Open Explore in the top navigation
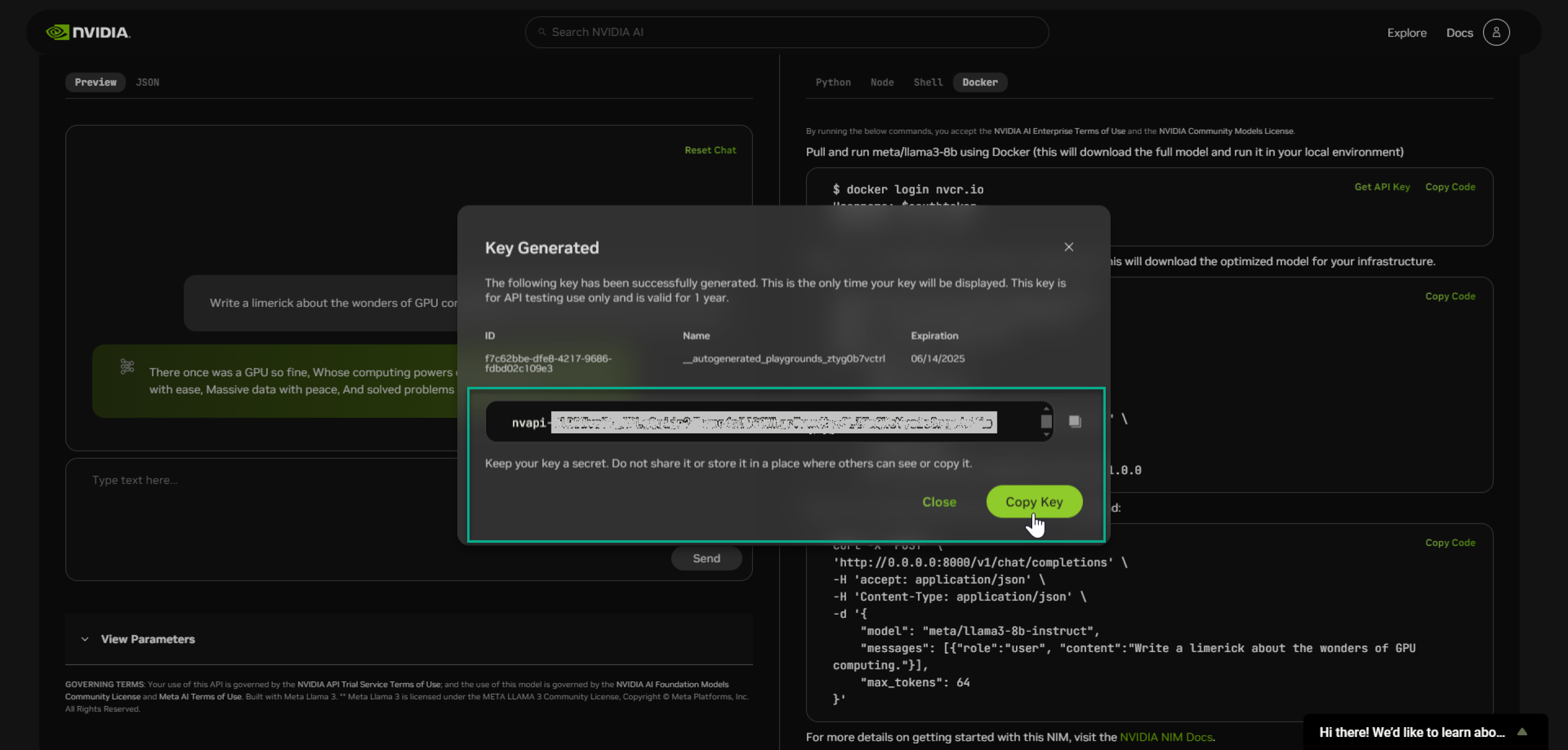 (1407, 32)
